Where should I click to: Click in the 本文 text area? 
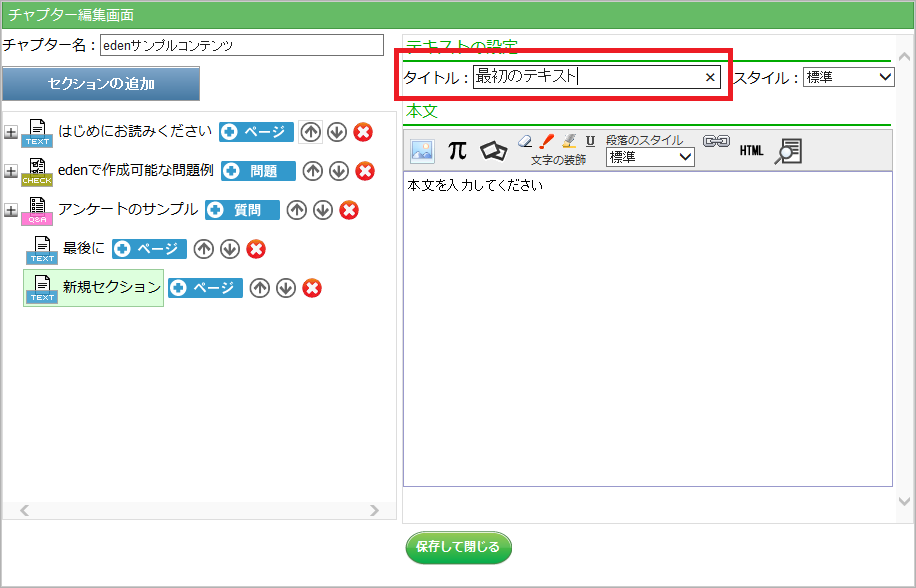(648, 329)
